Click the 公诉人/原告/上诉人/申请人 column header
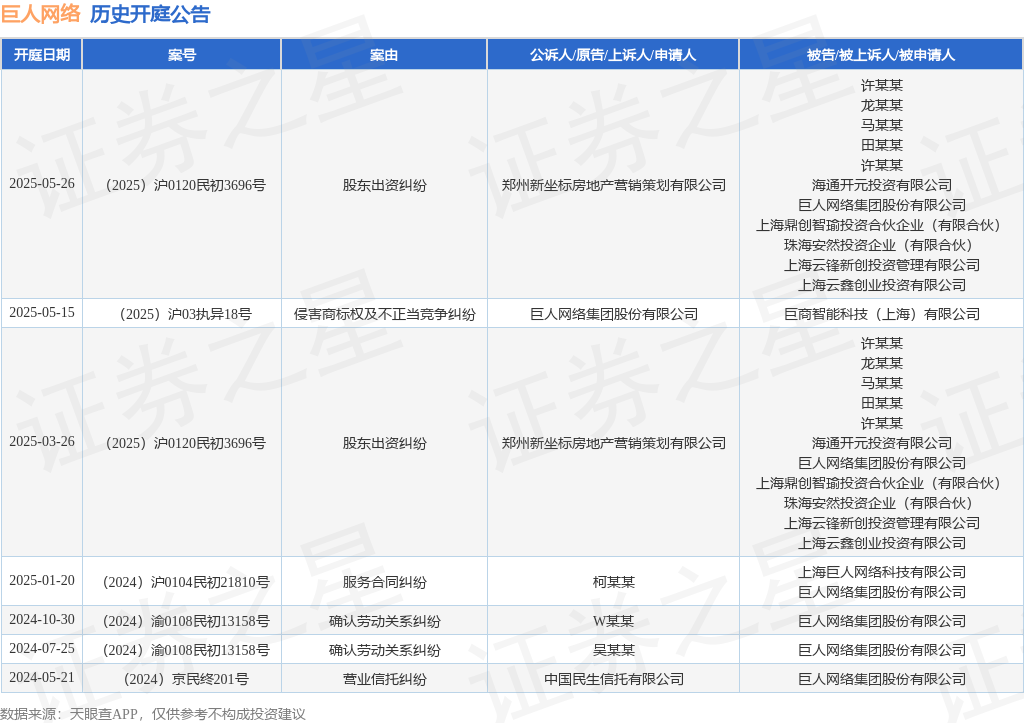The height and width of the screenshot is (723, 1024). click(x=613, y=55)
